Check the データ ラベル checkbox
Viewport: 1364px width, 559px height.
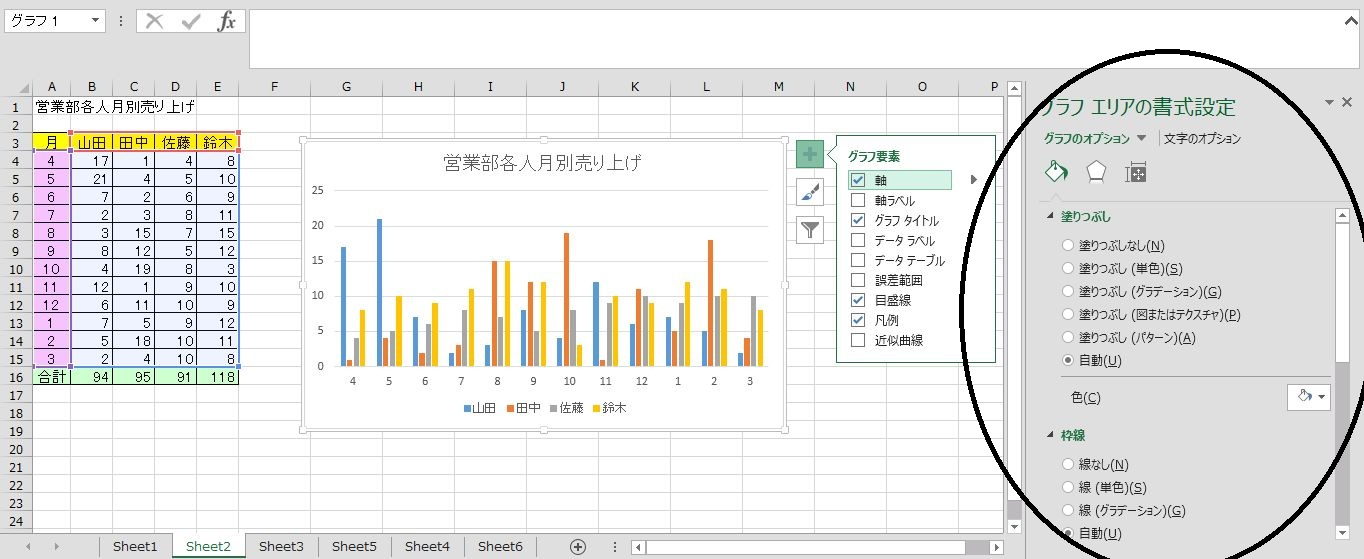[858, 241]
